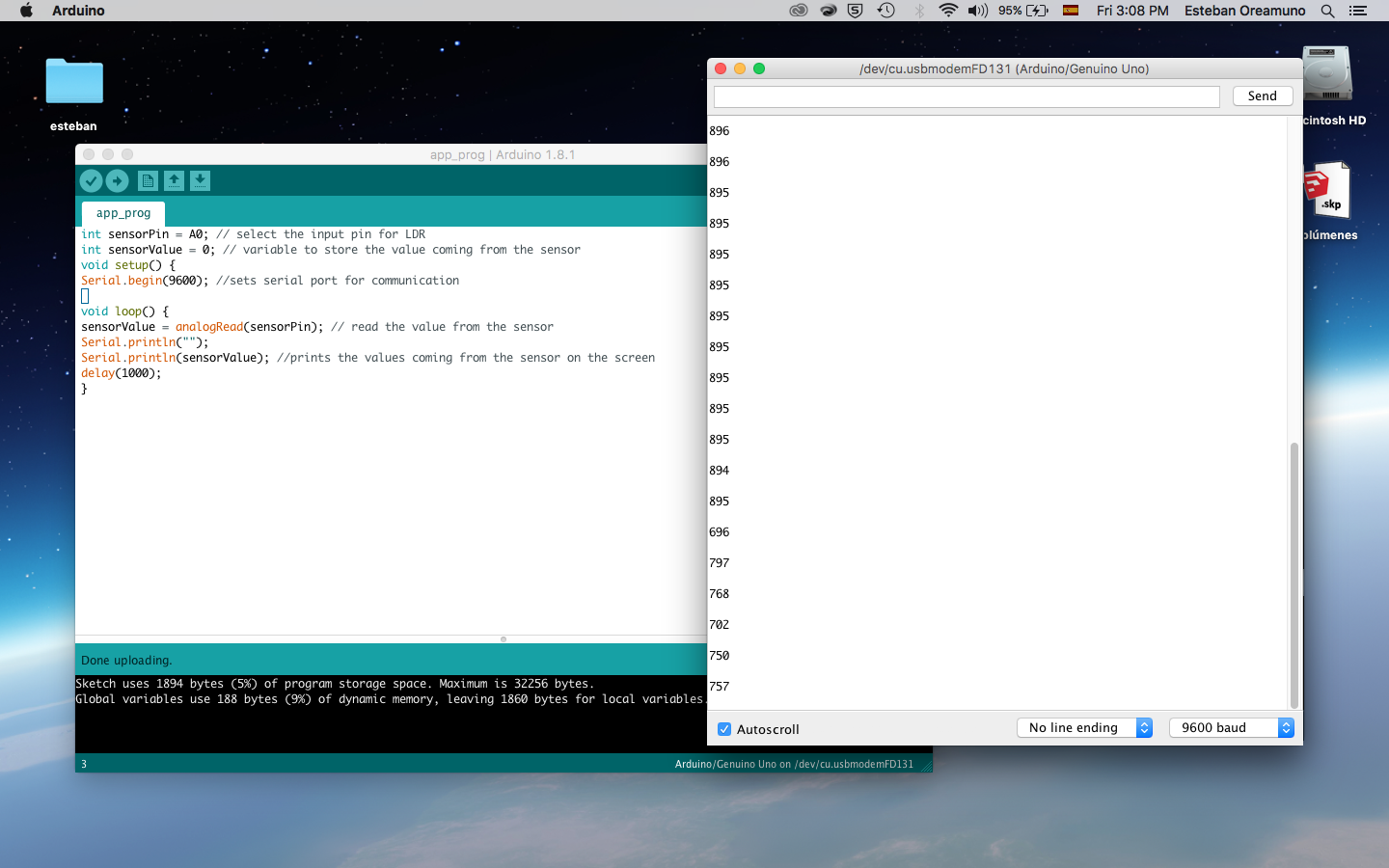Switch to the app_prog sketch tab
Screen dimensions: 1389x868
point(123,213)
